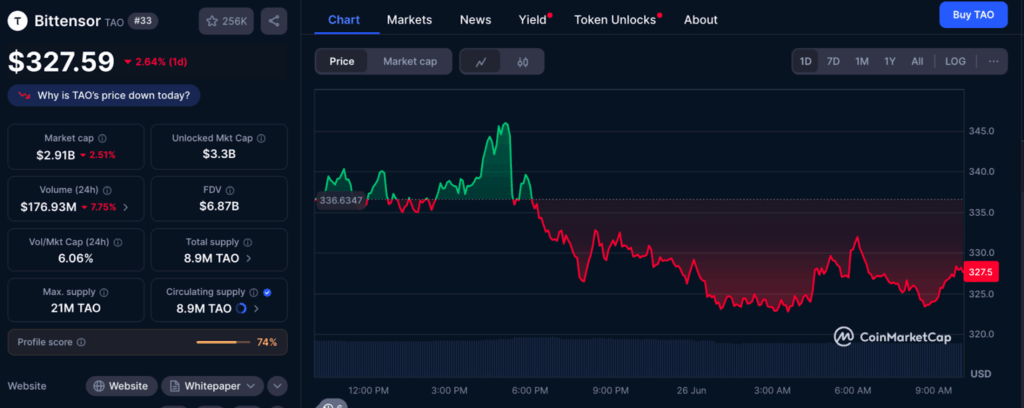The height and width of the screenshot is (408, 1024).
Task: Open the News tab
Action: pos(475,20)
